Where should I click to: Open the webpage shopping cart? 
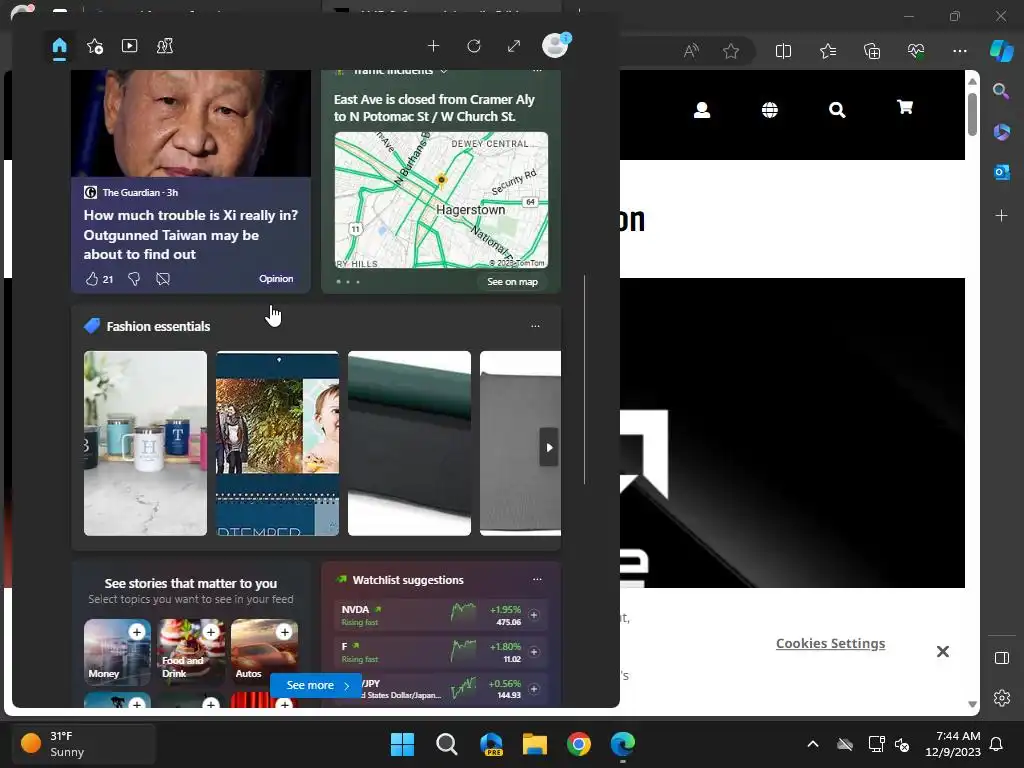click(x=904, y=108)
